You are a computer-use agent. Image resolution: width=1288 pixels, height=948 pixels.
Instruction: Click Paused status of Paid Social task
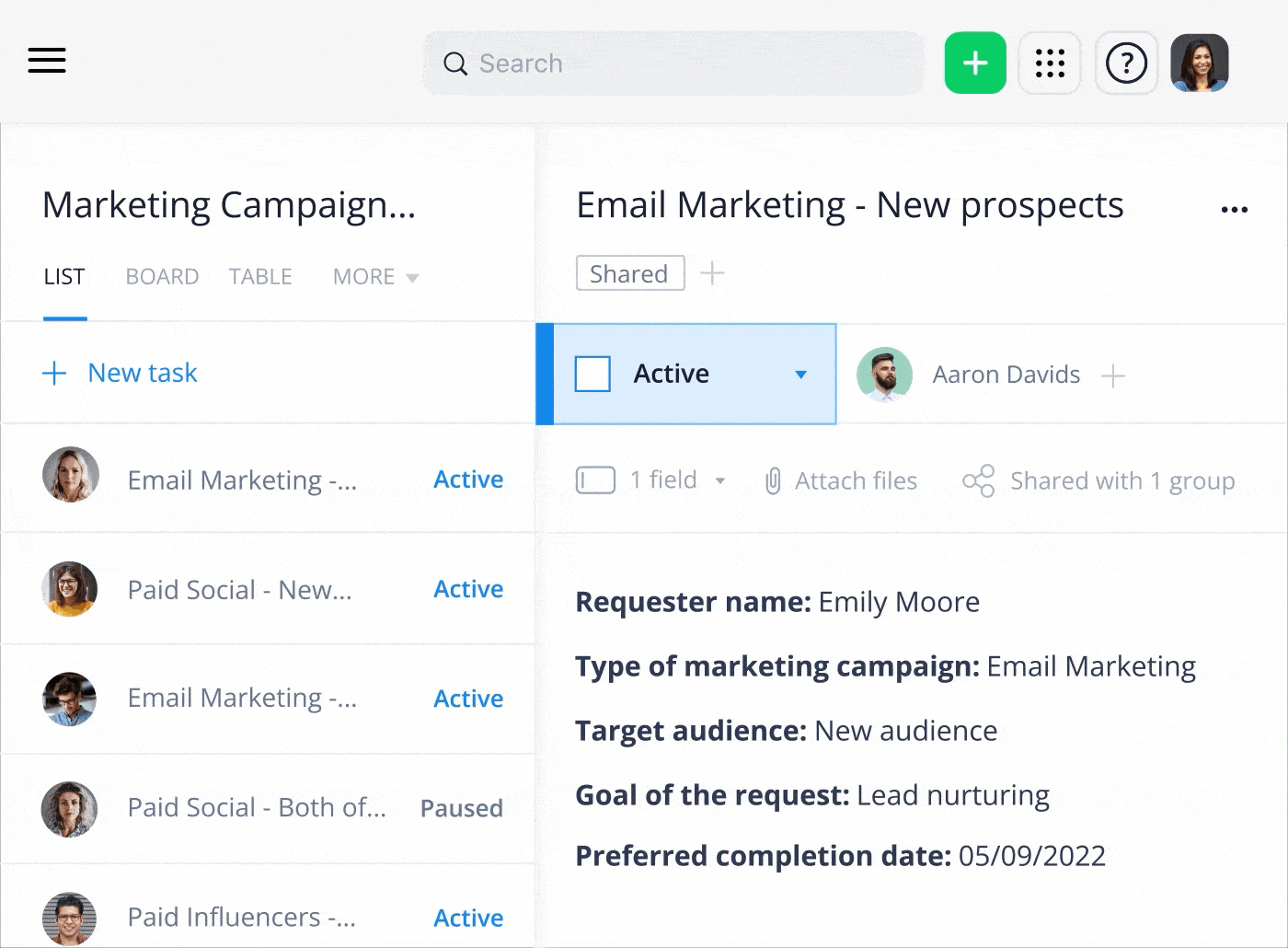click(x=462, y=808)
